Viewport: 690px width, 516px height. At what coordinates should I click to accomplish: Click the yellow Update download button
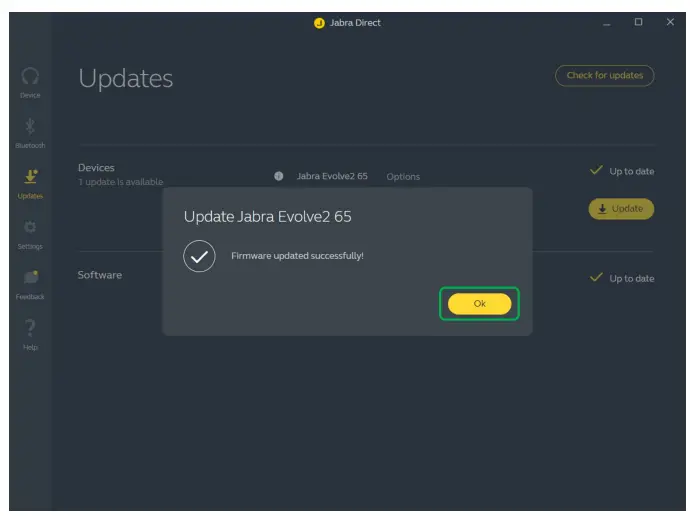pyautogui.click(x=621, y=209)
